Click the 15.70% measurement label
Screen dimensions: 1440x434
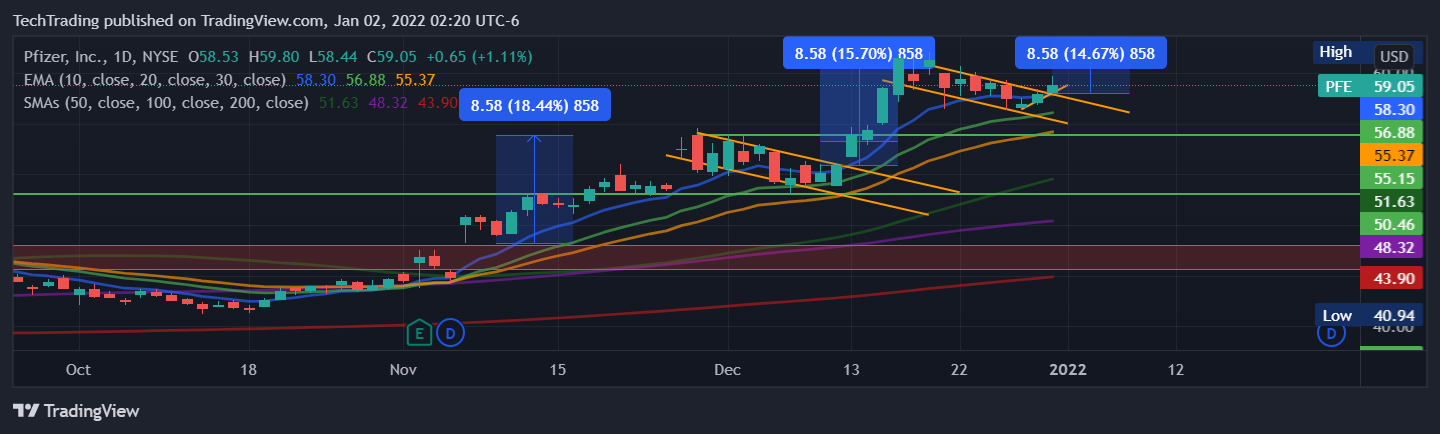pos(858,52)
